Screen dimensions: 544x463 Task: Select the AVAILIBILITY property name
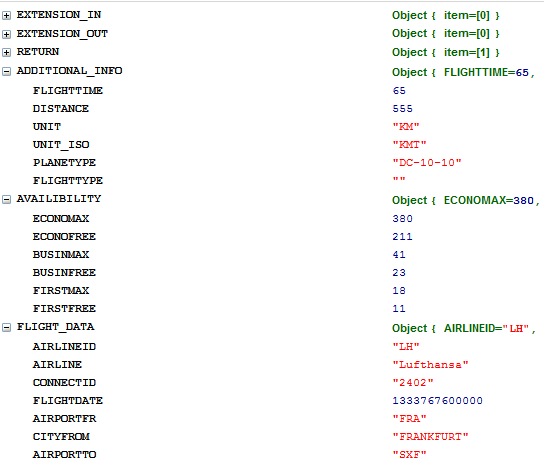pos(59,199)
